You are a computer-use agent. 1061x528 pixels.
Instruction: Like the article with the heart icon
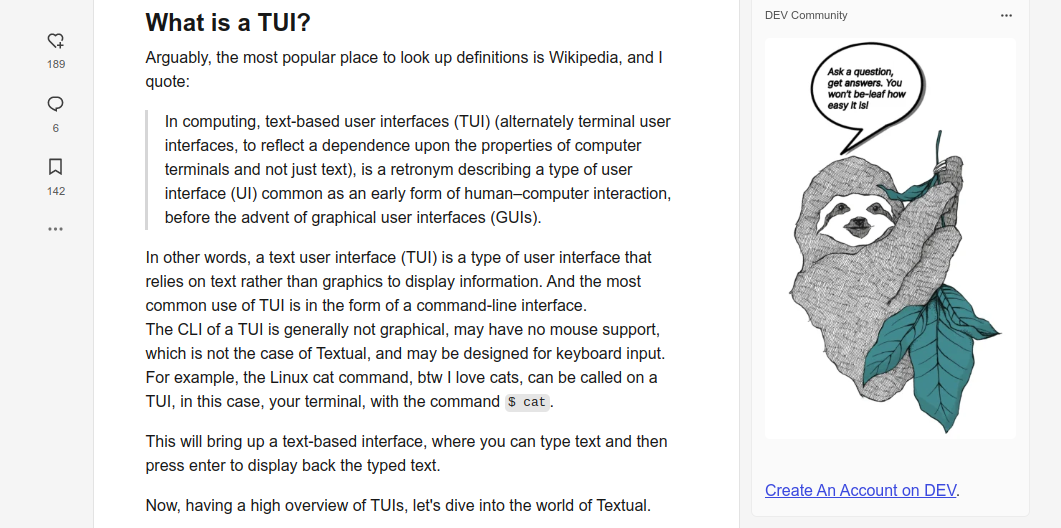(x=56, y=41)
